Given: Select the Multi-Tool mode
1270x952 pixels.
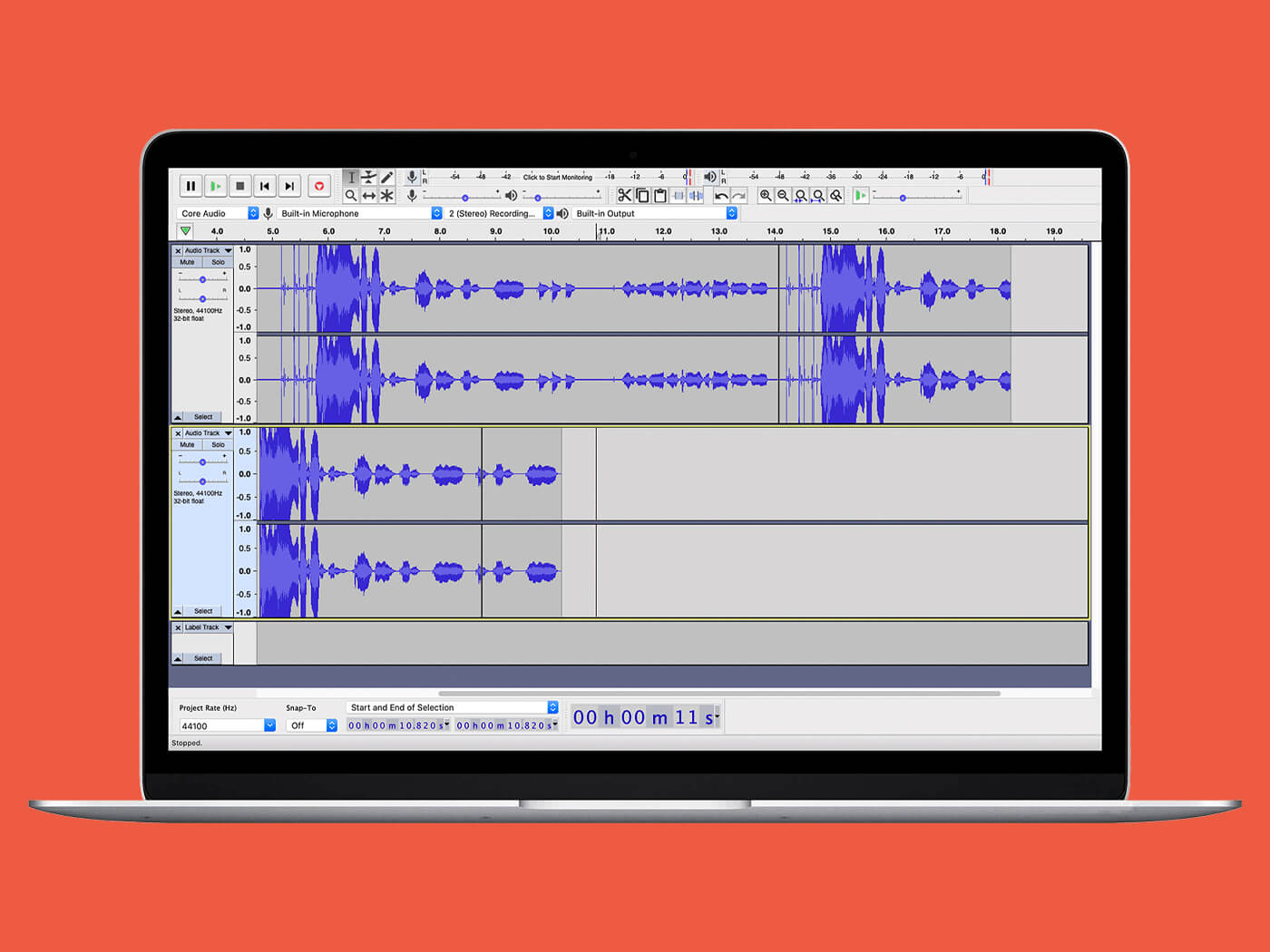Looking at the screenshot, I should point(386,195).
